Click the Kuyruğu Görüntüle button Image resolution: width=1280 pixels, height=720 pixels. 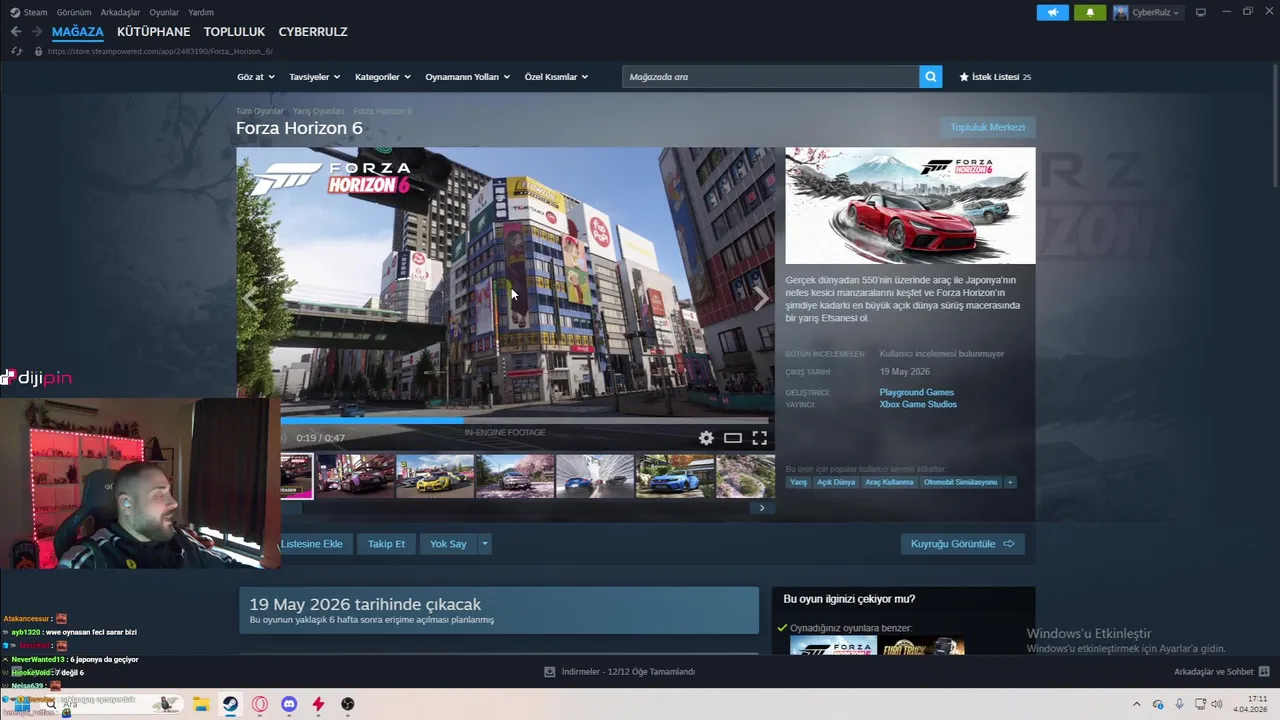click(x=962, y=544)
